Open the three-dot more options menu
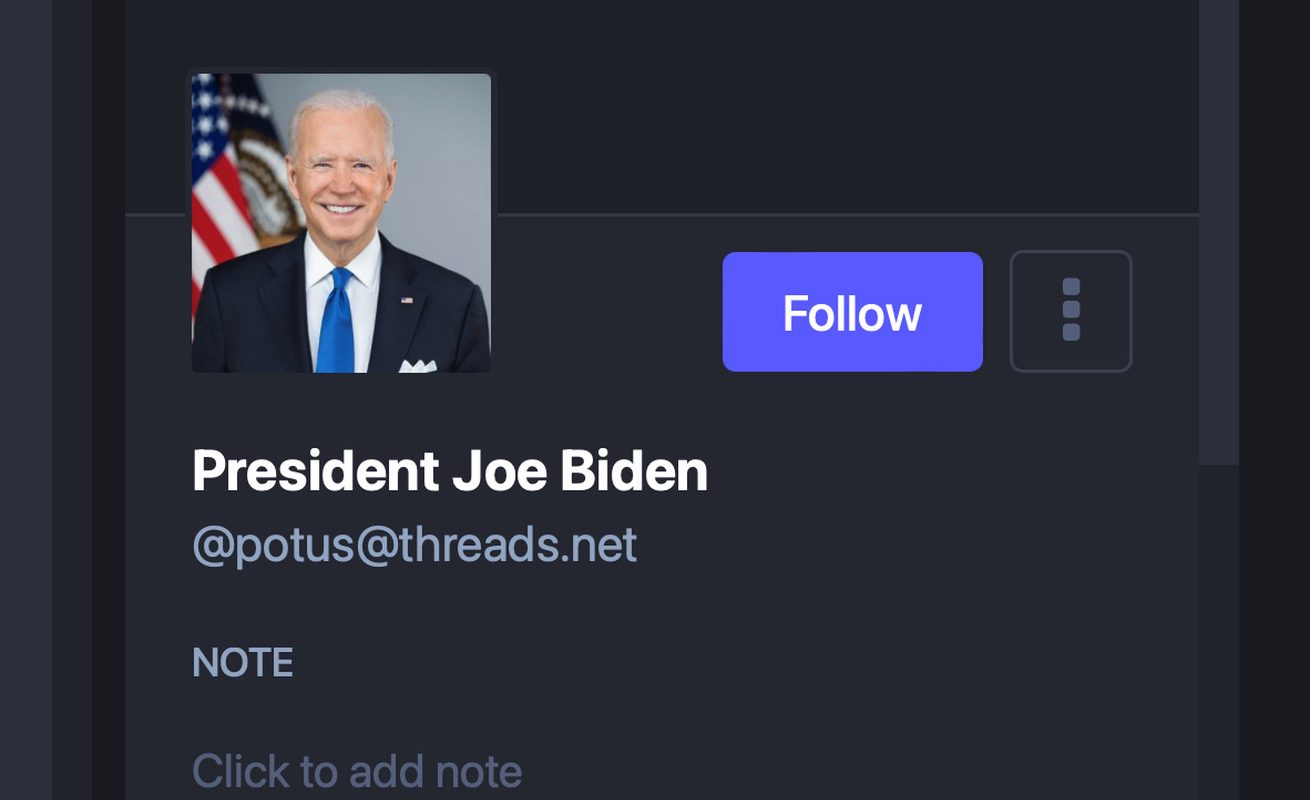The height and width of the screenshot is (800, 1310). click(x=1071, y=311)
